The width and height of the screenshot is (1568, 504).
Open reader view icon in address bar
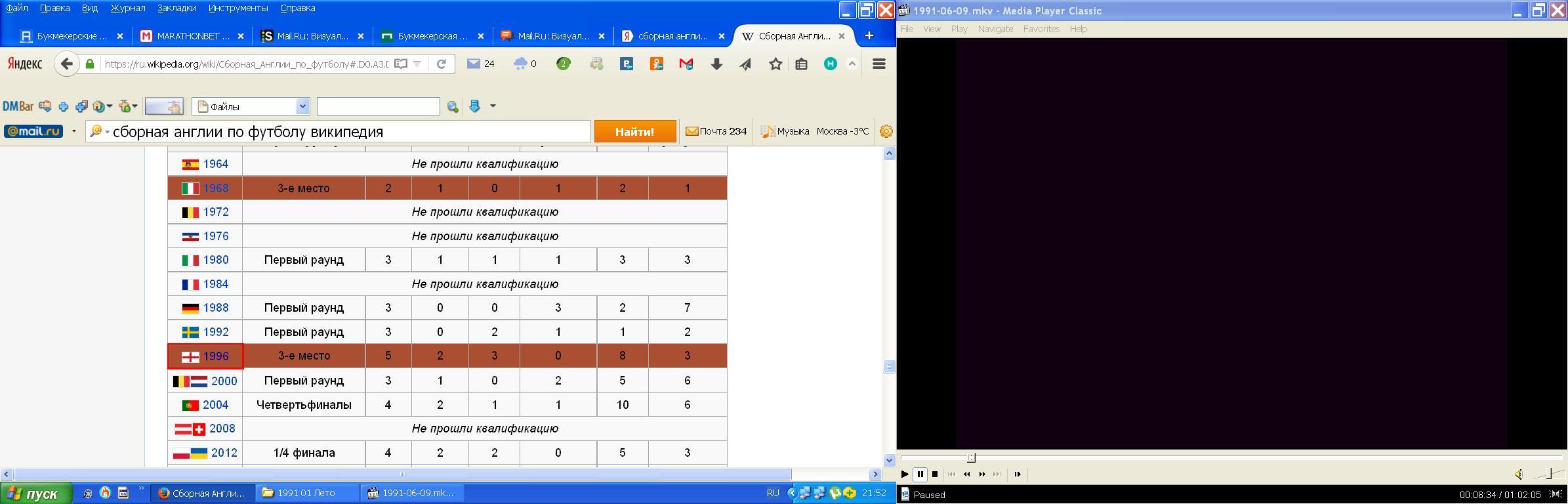(x=400, y=64)
